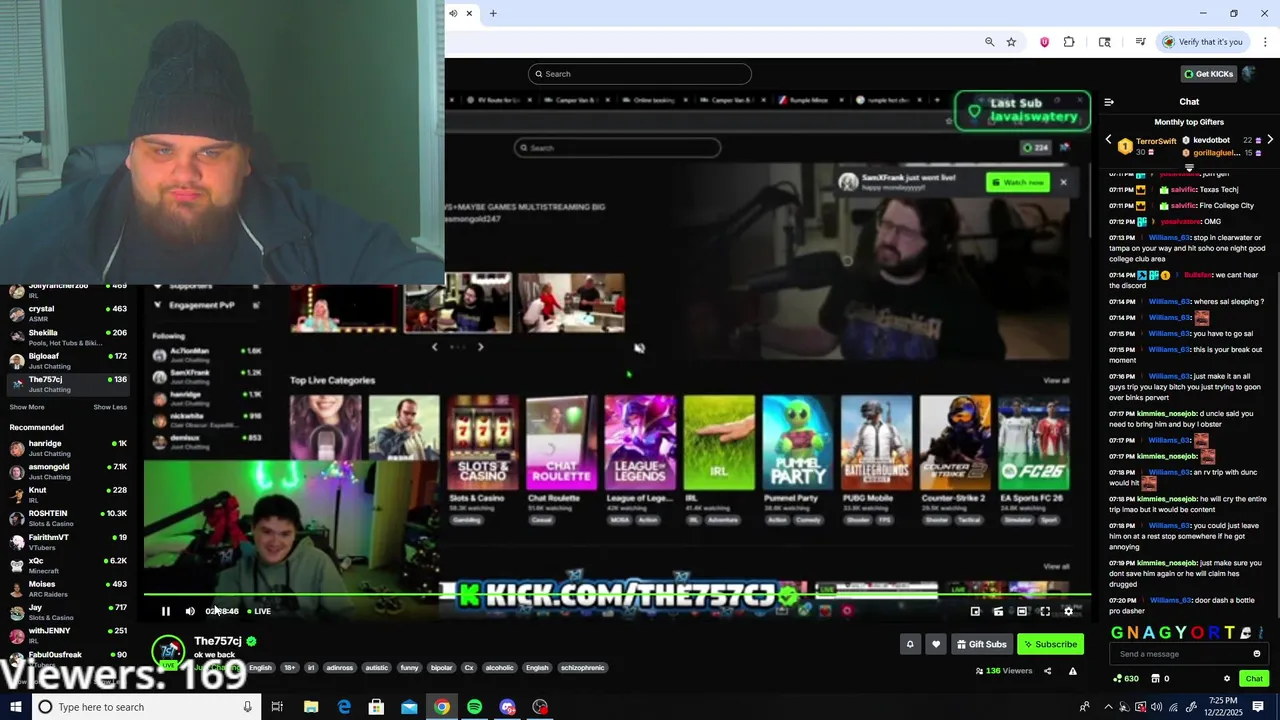The height and width of the screenshot is (720, 1280).
Task: Toggle the notification bell for The757cj
Action: click(x=910, y=644)
